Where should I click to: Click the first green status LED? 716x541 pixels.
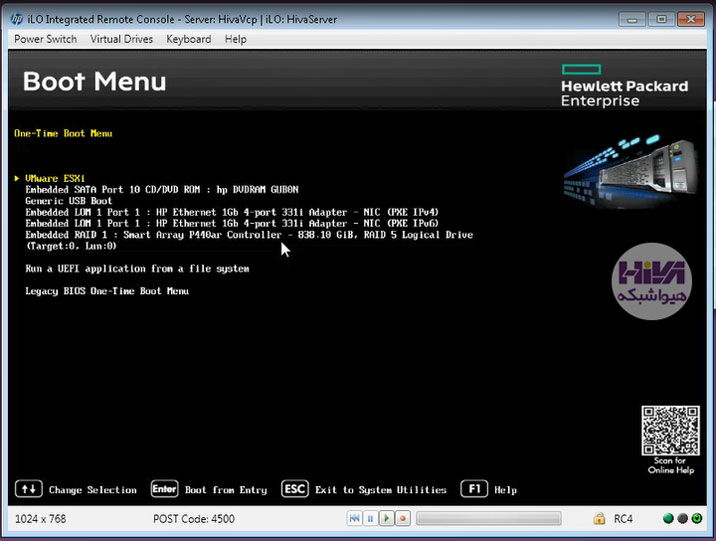tap(668, 519)
